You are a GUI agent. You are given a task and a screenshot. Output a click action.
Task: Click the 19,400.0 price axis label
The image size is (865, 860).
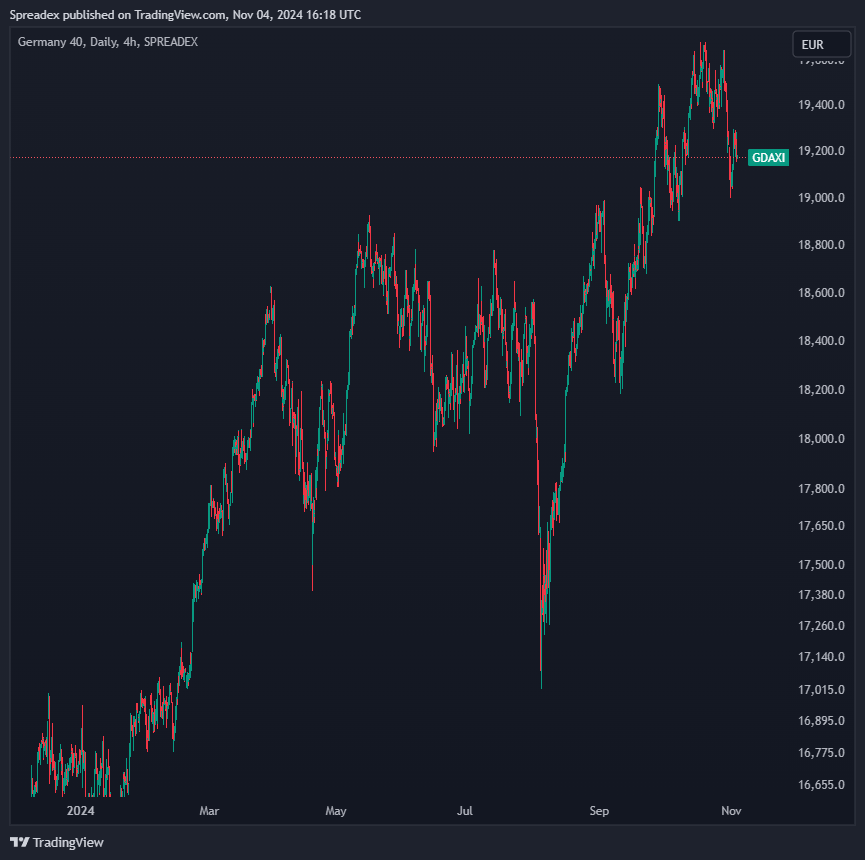(x=821, y=104)
